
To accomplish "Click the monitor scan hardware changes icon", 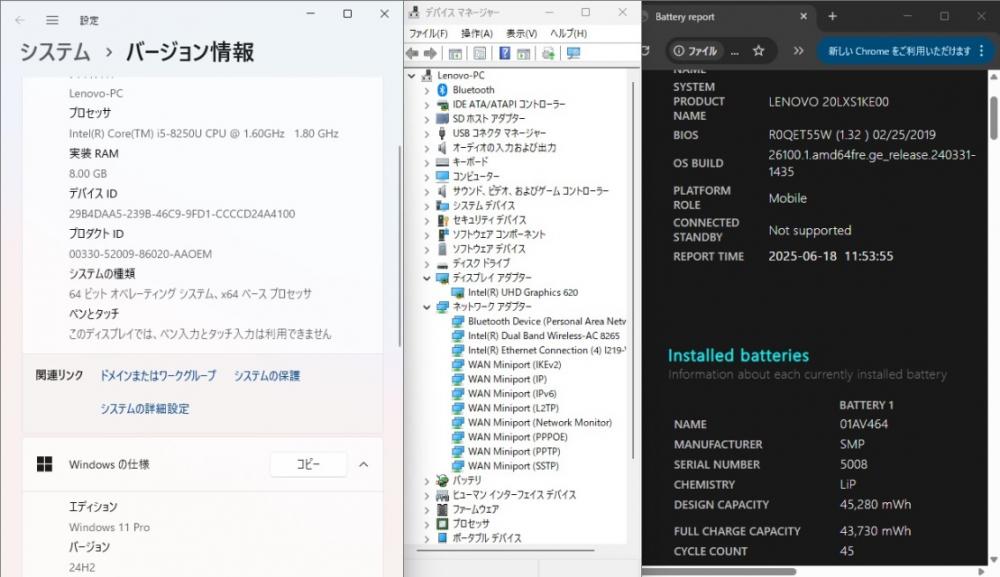I will (x=573, y=54).
